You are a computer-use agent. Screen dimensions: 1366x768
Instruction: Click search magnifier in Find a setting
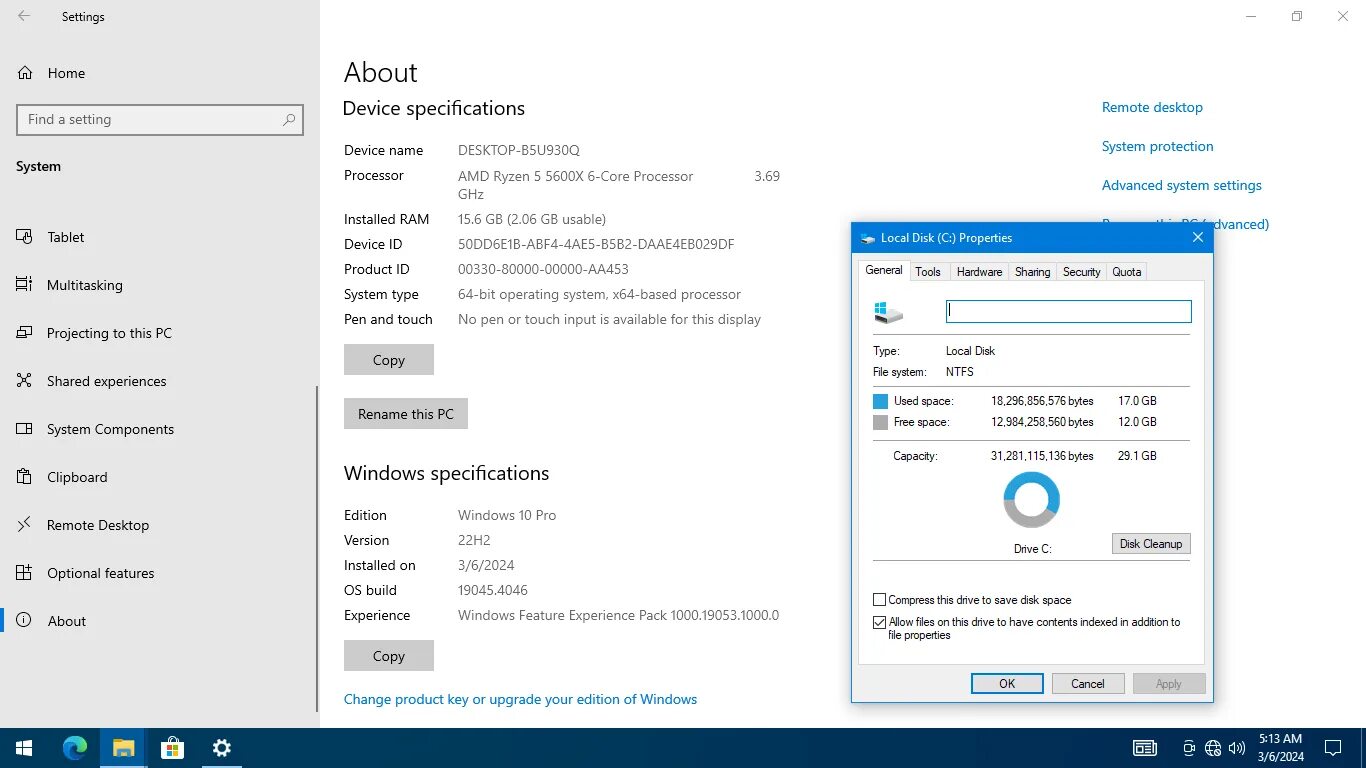pos(289,119)
